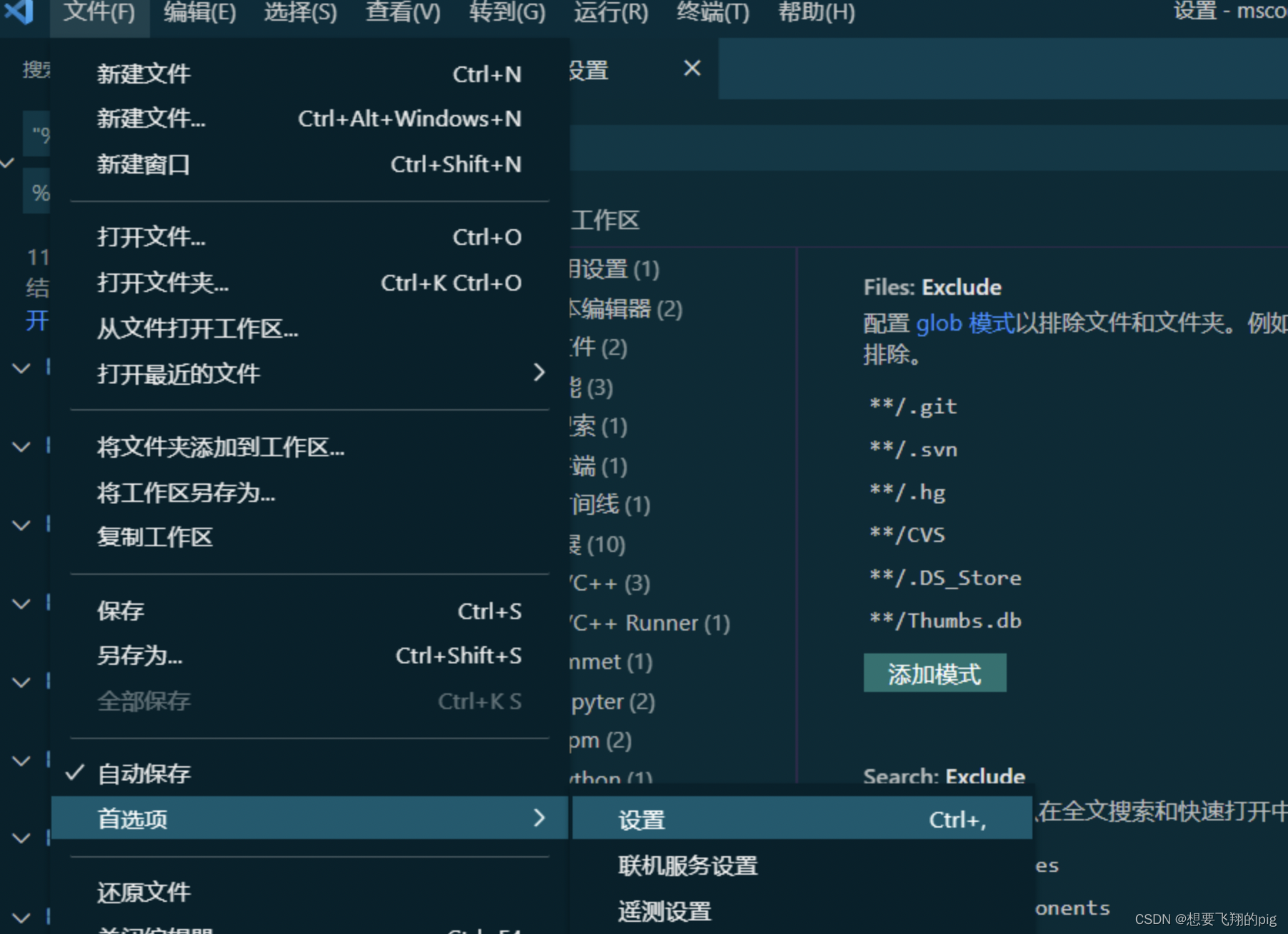1288x934 pixels.
Task: Open the pm (2) settings category
Action: [601, 740]
